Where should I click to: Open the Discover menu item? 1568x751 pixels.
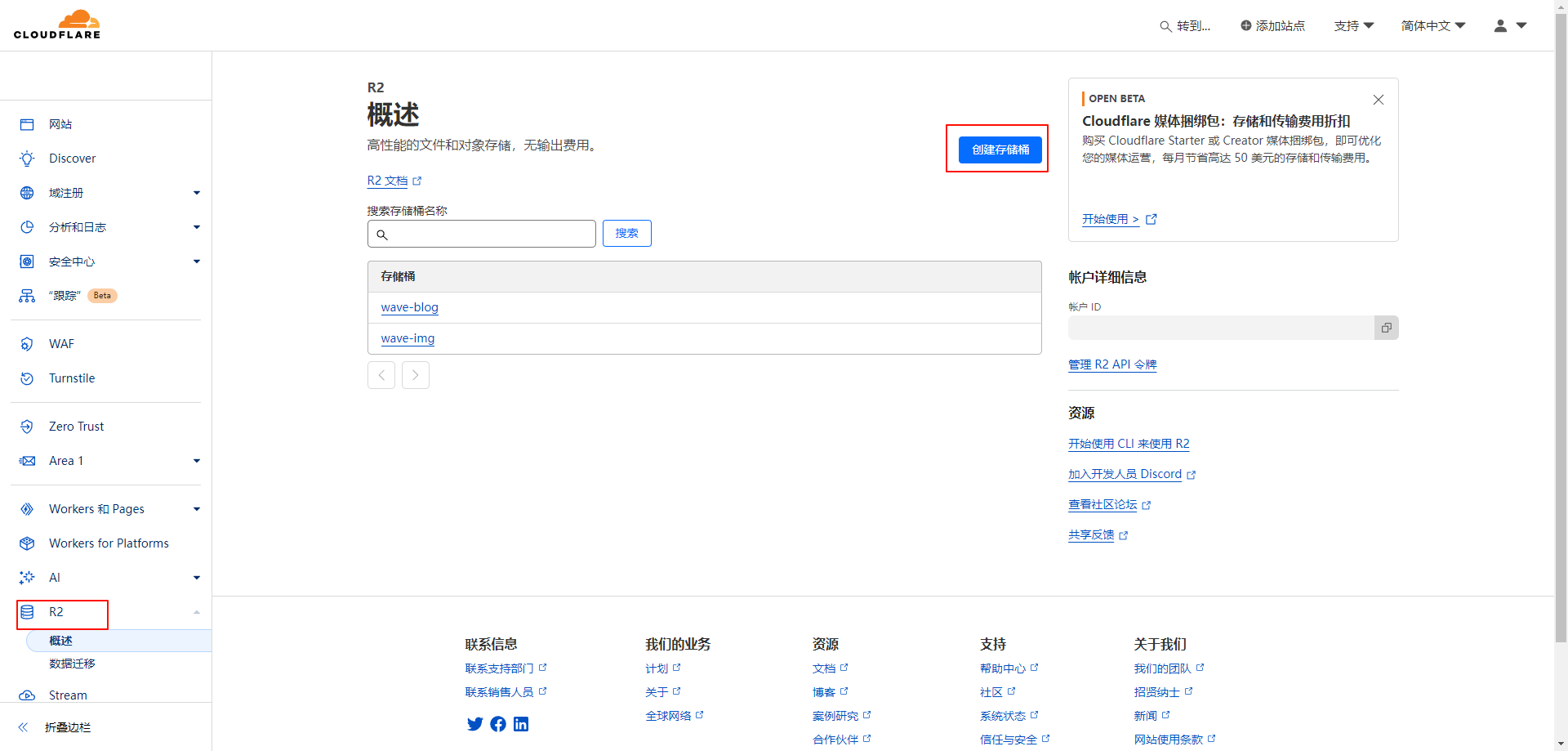point(72,159)
